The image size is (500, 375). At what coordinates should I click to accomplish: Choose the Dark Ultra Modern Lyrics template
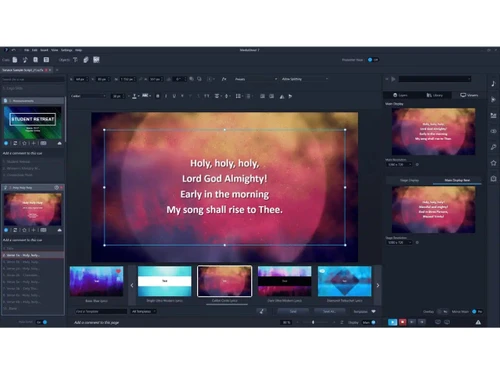(285, 281)
